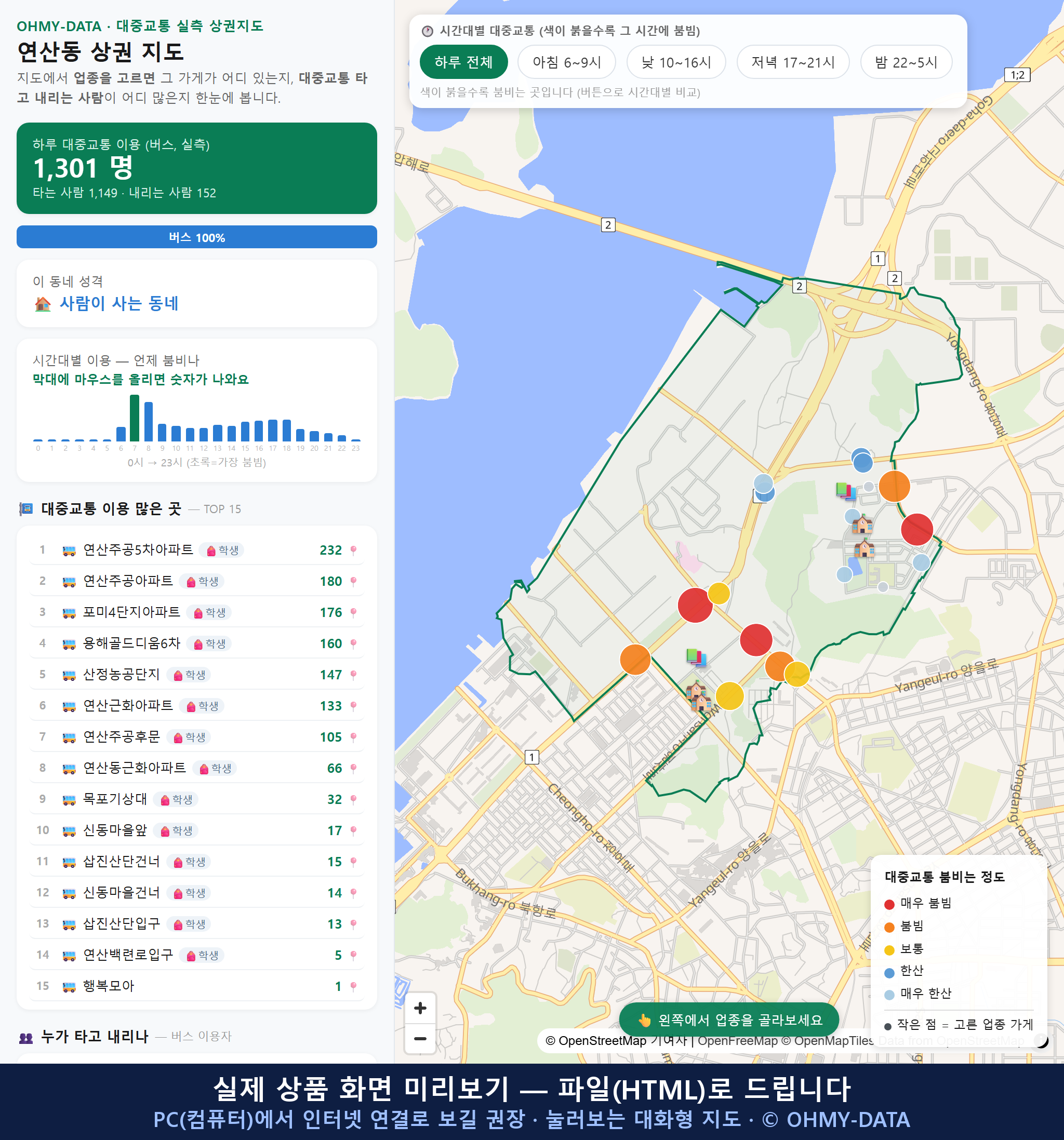1064x1140 pixels.
Task: Click the pin icon for 연산주공후문
Action: click(x=353, y=737)
